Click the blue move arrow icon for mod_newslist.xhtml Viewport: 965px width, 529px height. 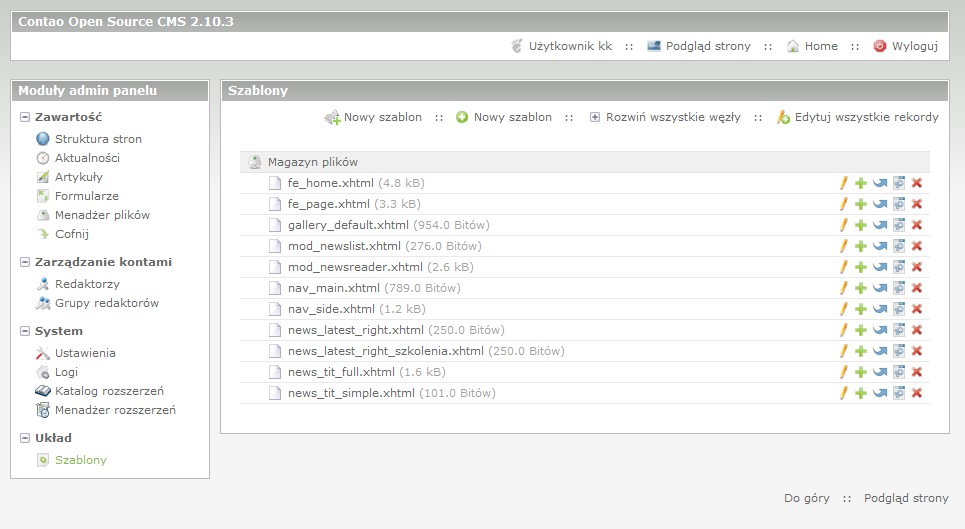880,246
